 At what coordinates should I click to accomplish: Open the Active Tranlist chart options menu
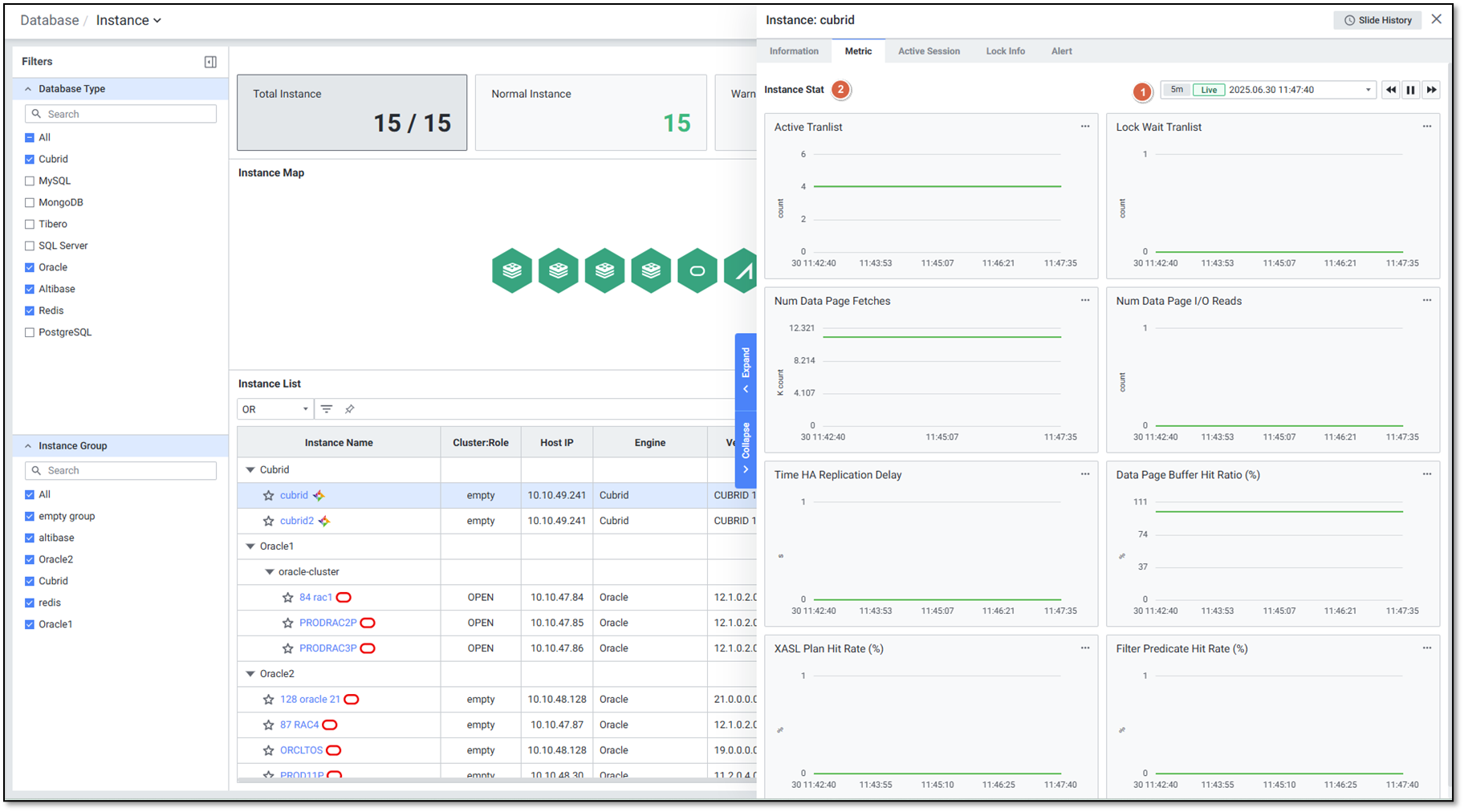point(1085,127)
